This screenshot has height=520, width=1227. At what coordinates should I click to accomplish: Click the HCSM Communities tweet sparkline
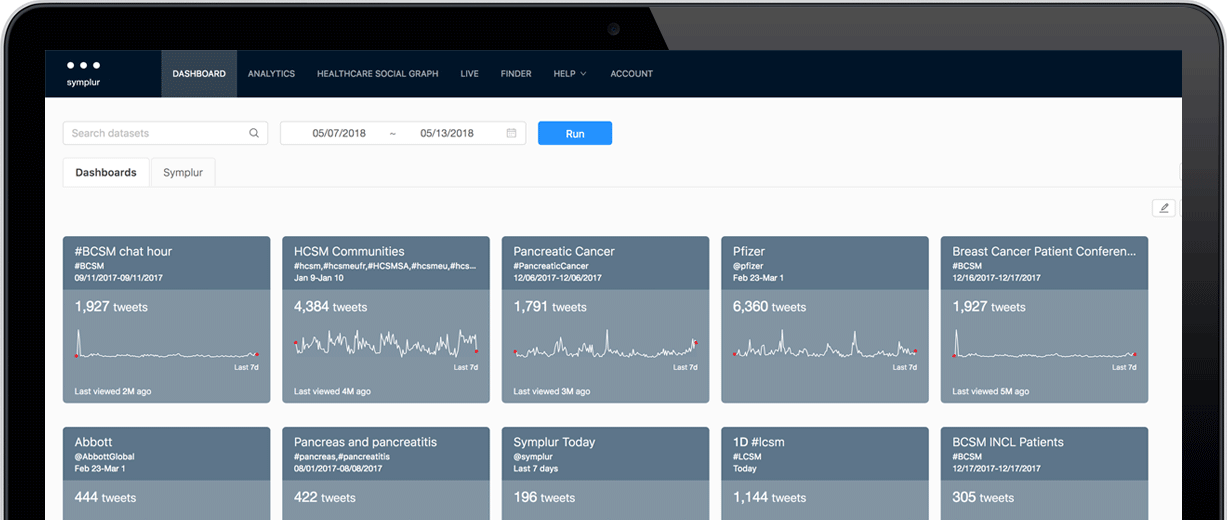(386, 345)
